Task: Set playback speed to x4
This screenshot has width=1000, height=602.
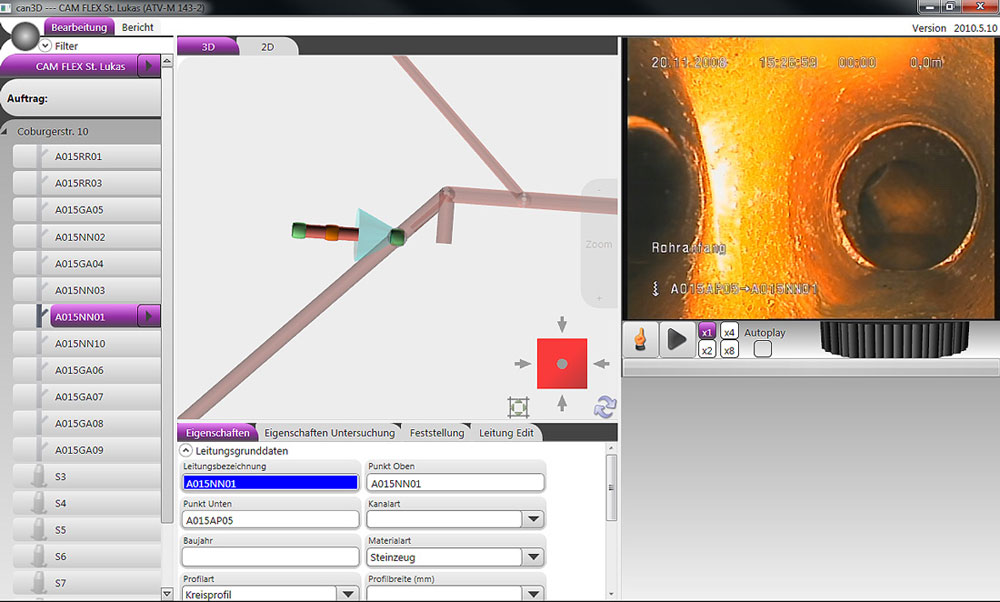Action: [x=730, y=332]
